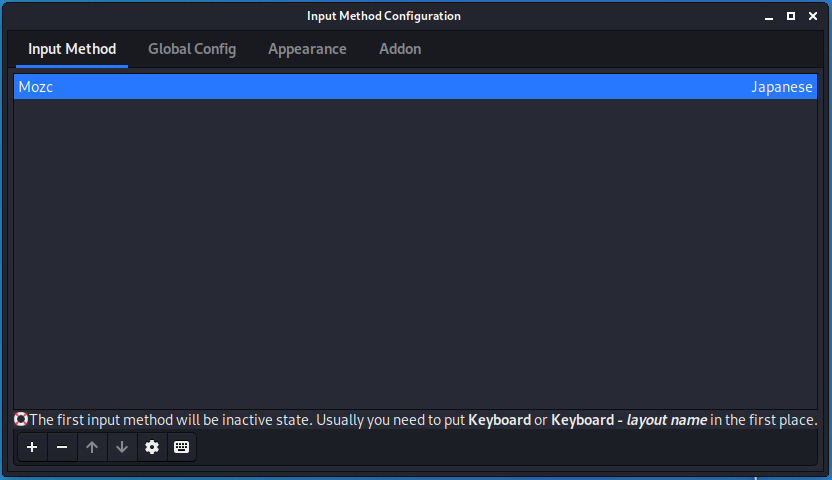Open Mozc configuration via the gear icon

(x=152, y=447)
